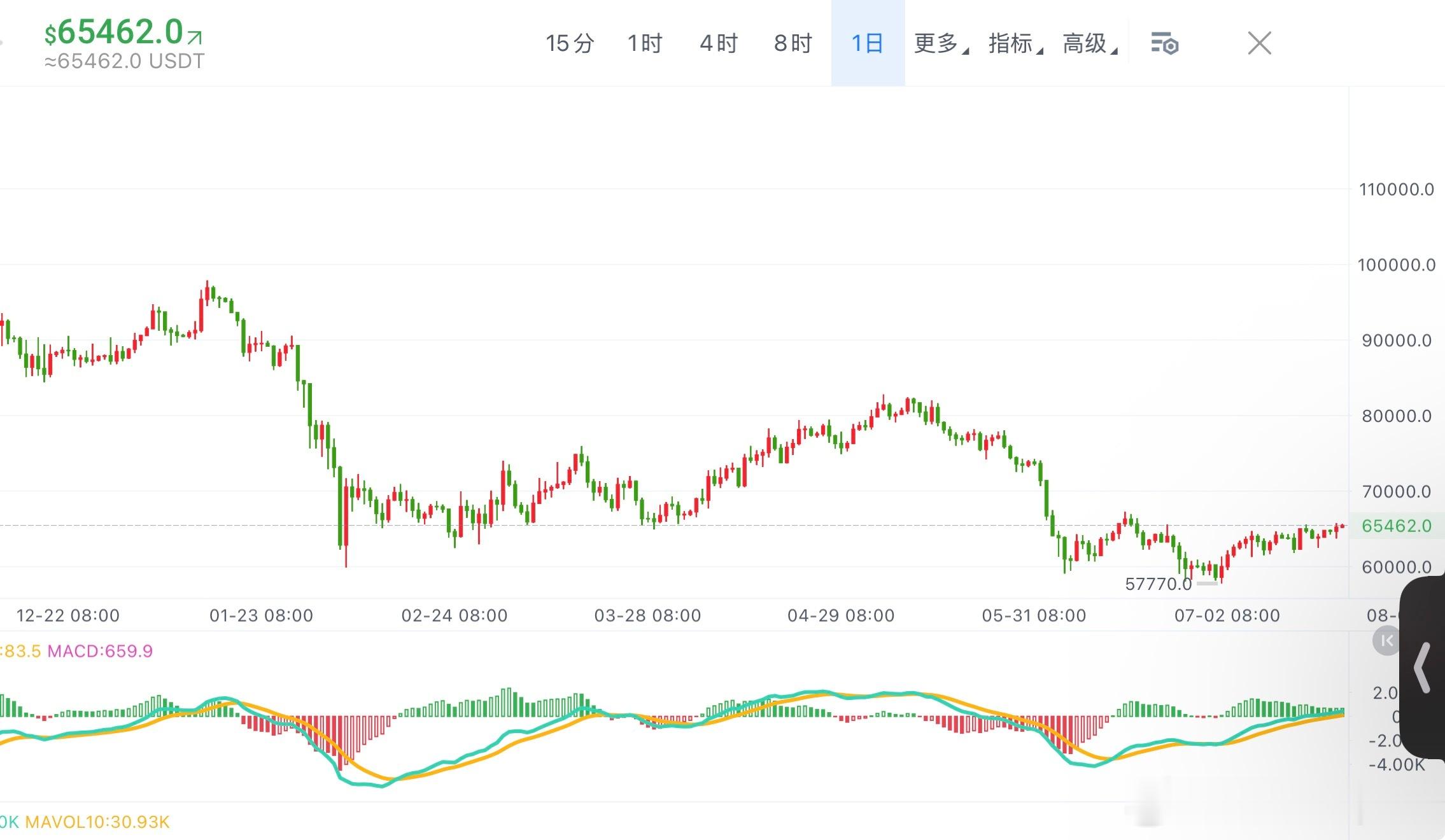The image size is (1445, 840).
Task: Click the 100000.0 price axis label
Action: pos(1397,265)
